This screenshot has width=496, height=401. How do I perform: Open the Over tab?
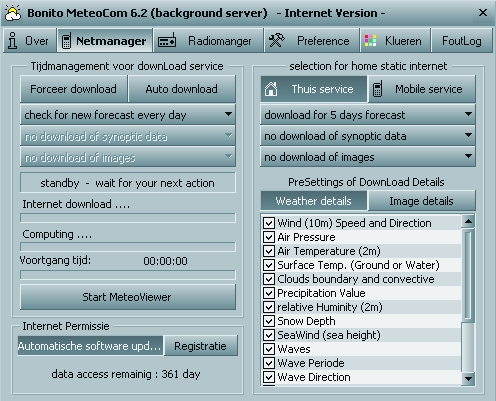pos(29,41)
